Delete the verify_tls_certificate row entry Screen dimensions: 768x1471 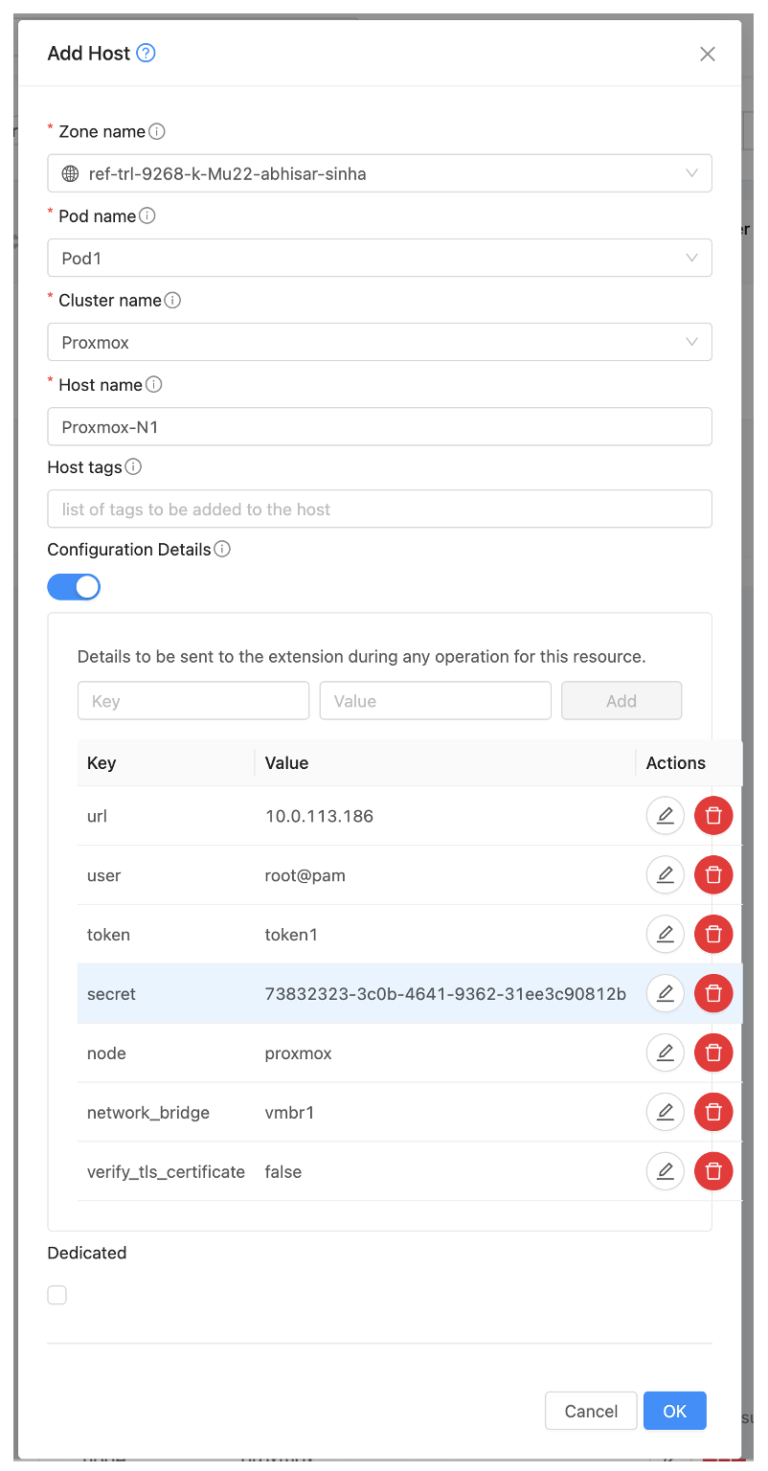[714, 1170]
